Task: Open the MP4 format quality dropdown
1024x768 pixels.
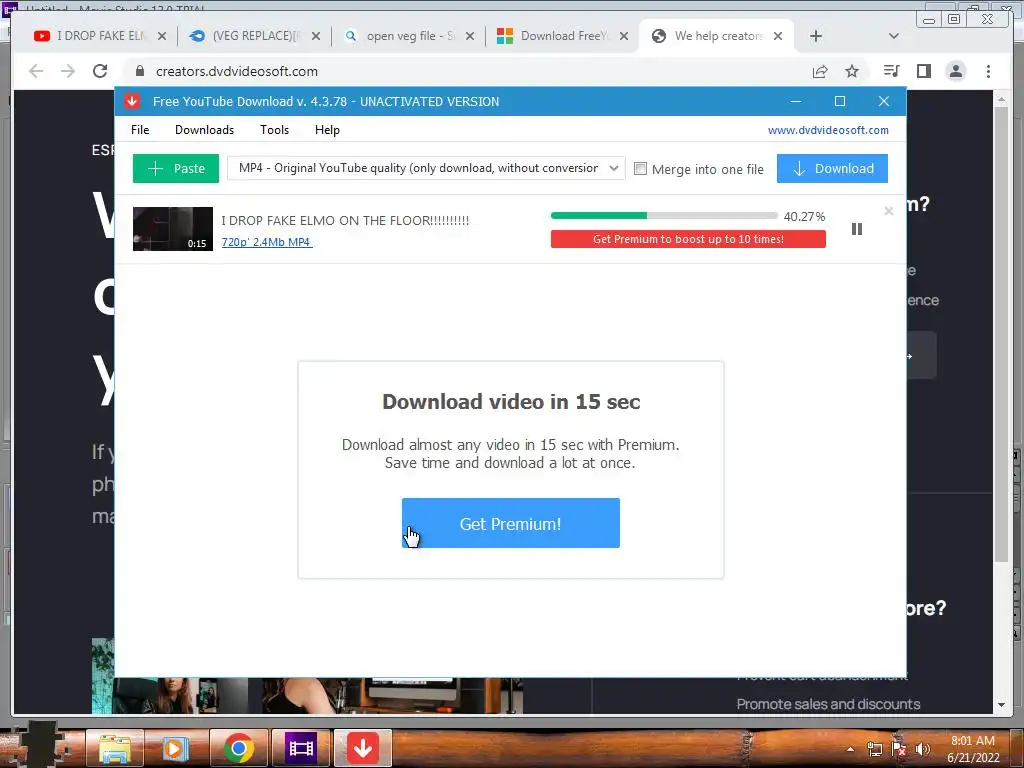Action: pyautogui.click(x=426, y=168)
